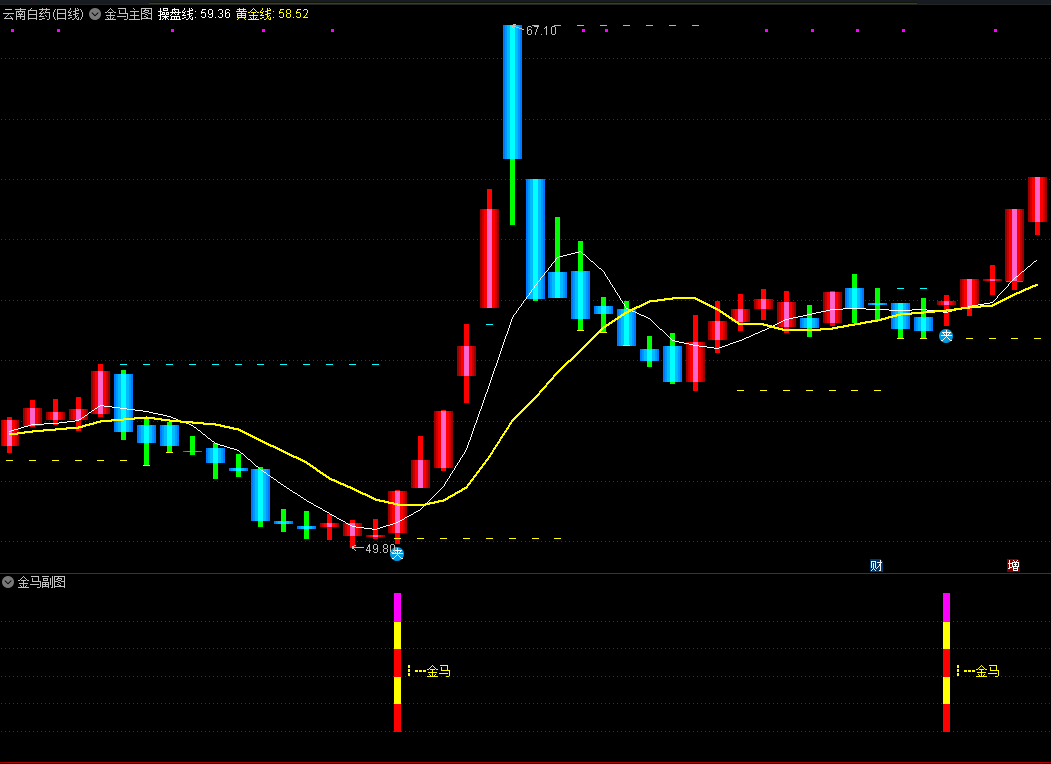Click the blue 夹 marker near 49.80 low
This screenshot has height=764, width=1051.
pos(397,553)
